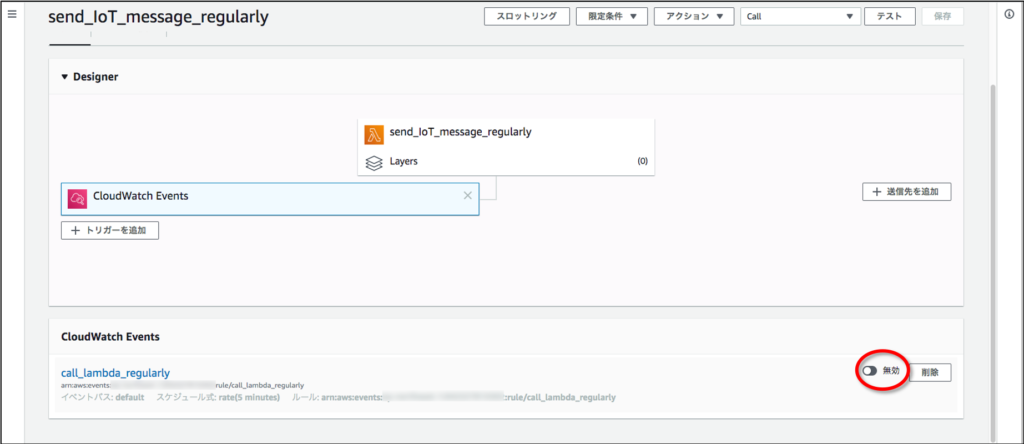This screenshot has height=444, width=1024.
Task: Open the call_lambda_regularly rule link
Action: (x=115, y=373)
